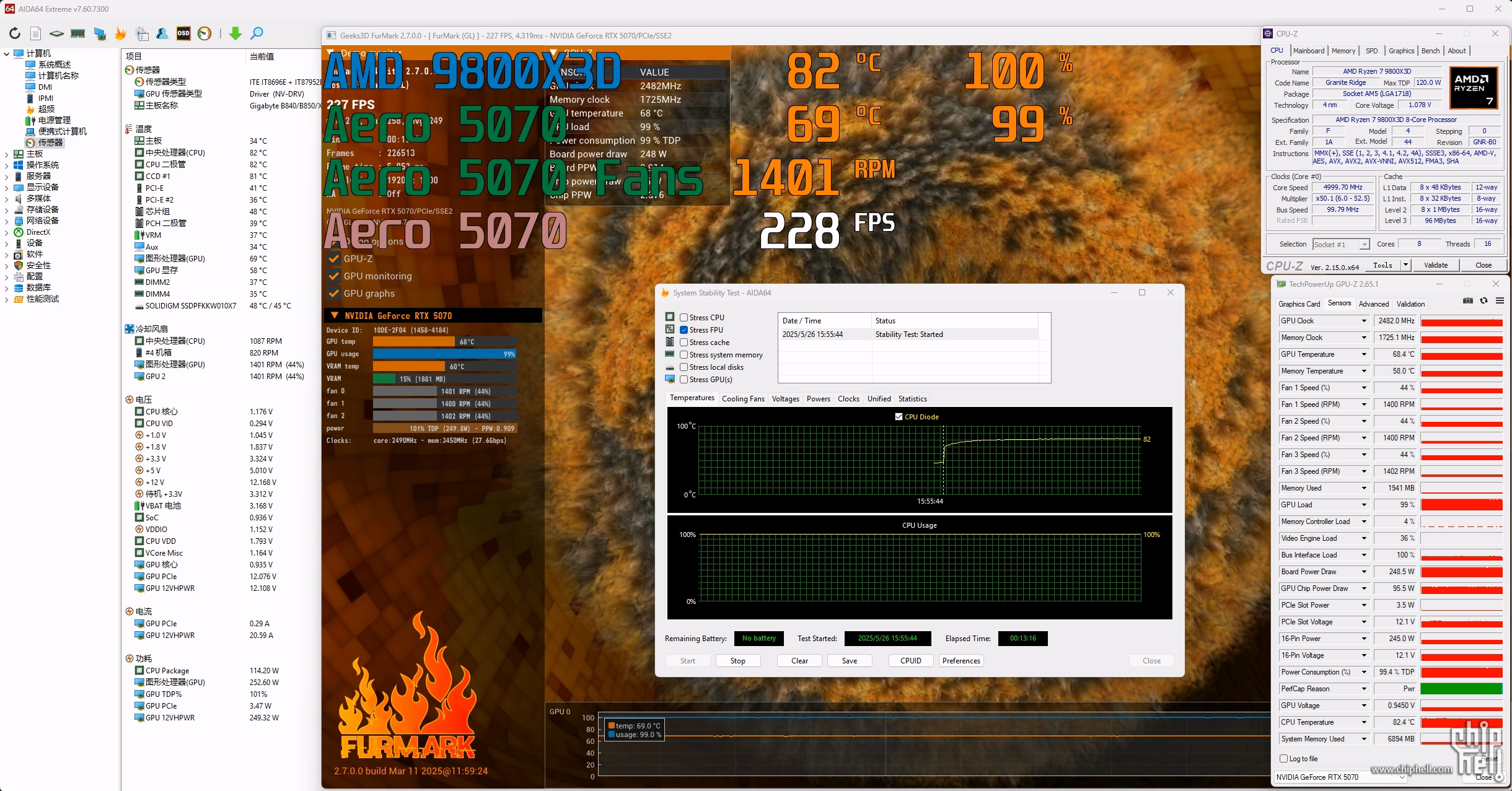Viewport: 1512px width, 791px height.
Task: Open the GPU-Z hamburger menu icon
Action: 1500,301
